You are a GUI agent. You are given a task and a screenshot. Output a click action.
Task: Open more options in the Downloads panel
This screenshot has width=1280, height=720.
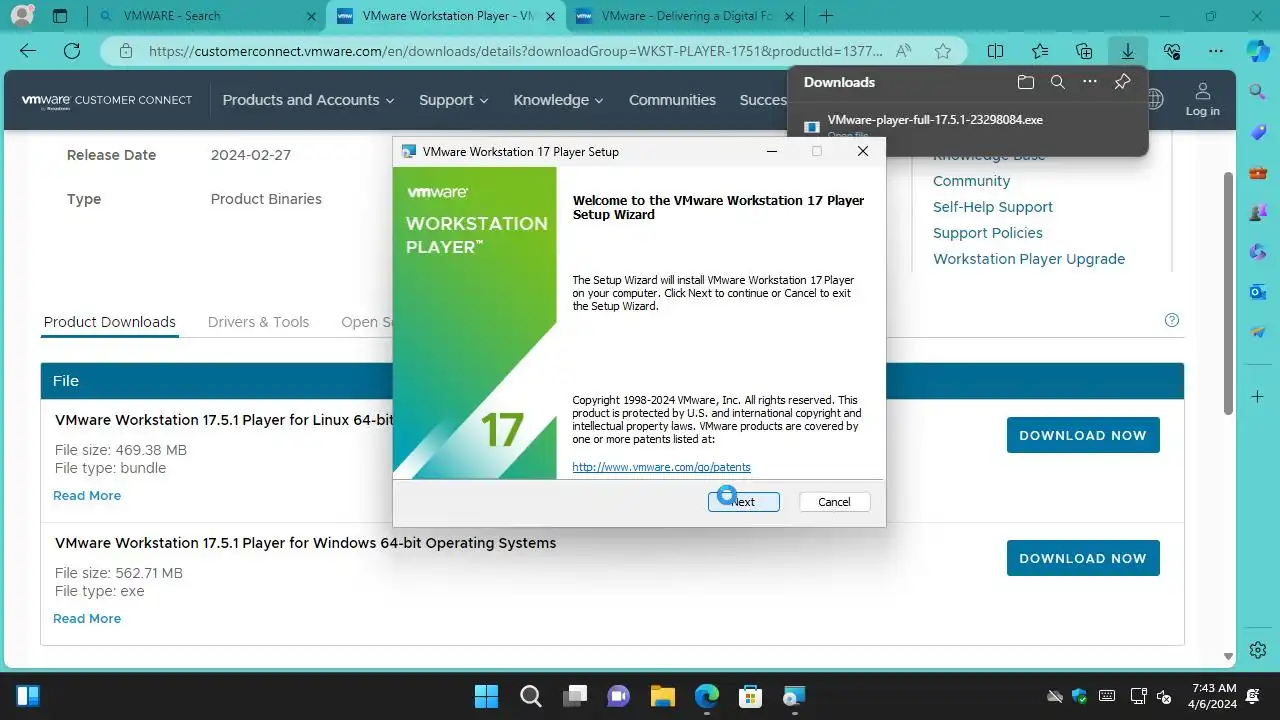pos(1090,82)
